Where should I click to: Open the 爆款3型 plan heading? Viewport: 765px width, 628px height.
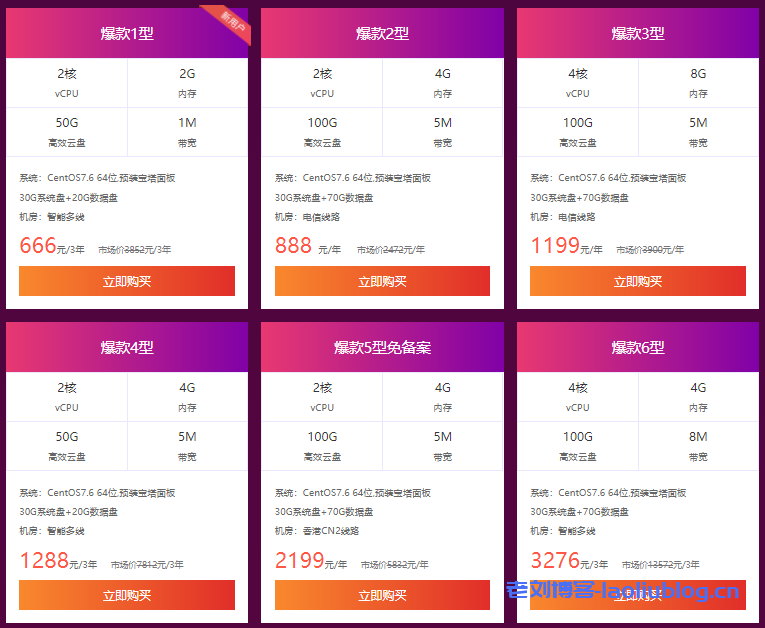[638, 34]
